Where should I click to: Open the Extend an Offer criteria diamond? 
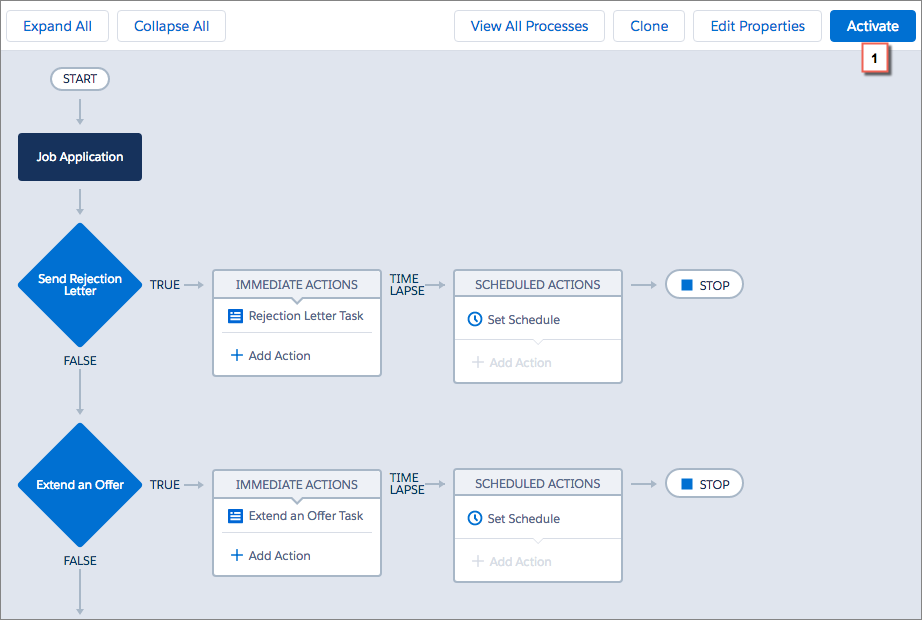(x=80, y=485)
